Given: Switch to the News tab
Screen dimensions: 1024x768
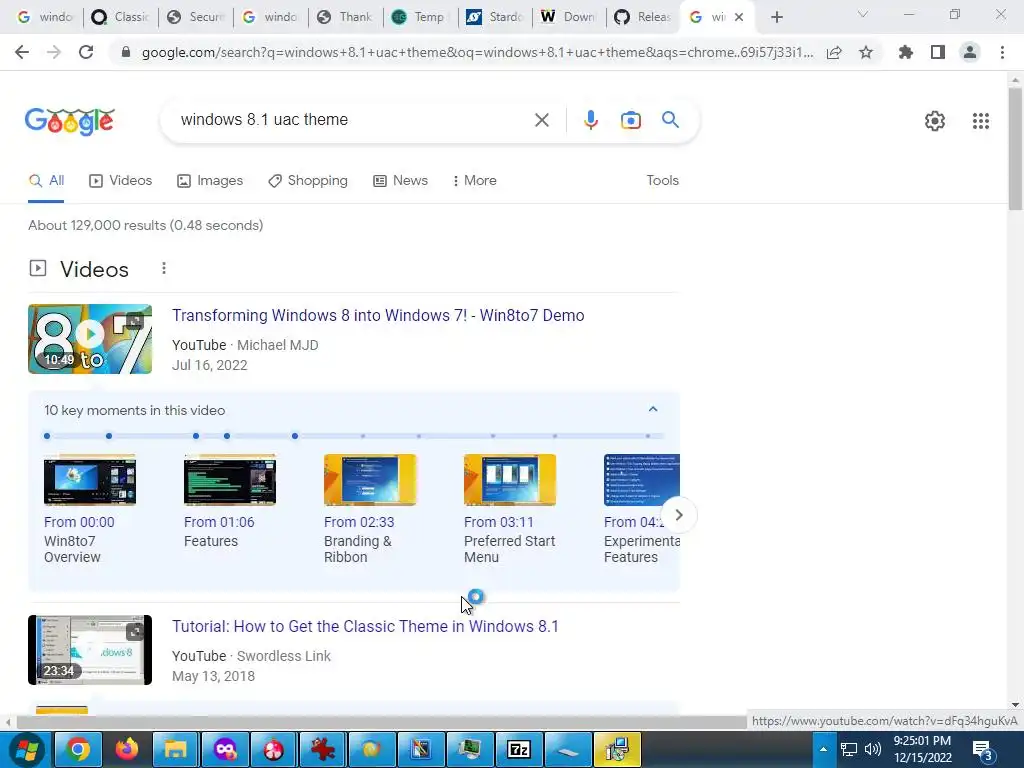Looking at the screenshot, I should pos(400,181).
